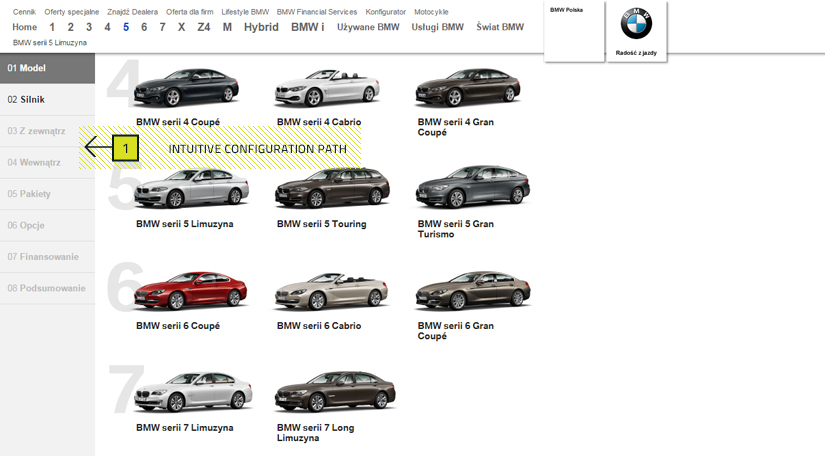Select series 2 in navigation
This screenshot has width=825, height=456.
tap(71, 27)
